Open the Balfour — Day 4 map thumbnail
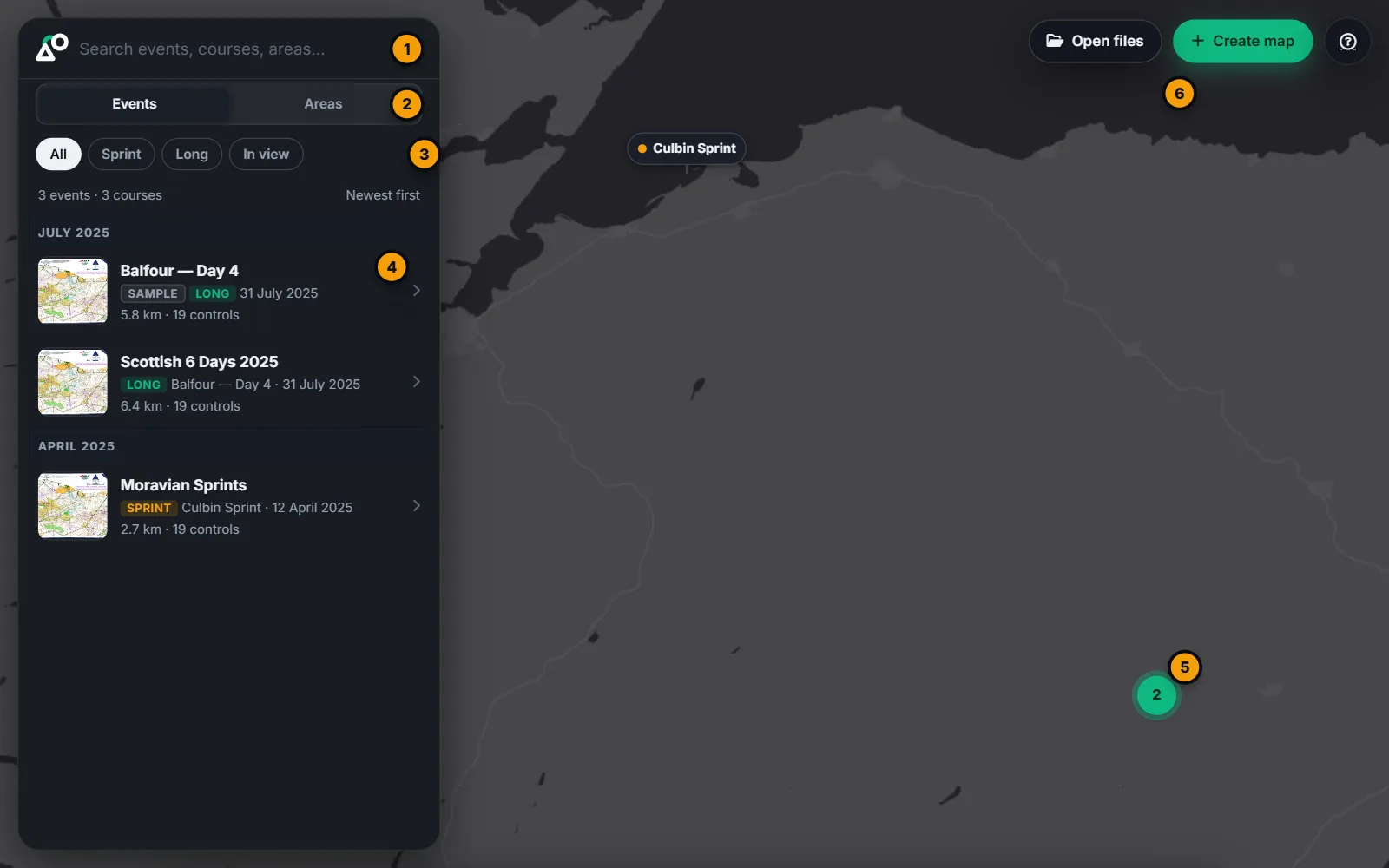The image size is (1389, 868). 73,291
